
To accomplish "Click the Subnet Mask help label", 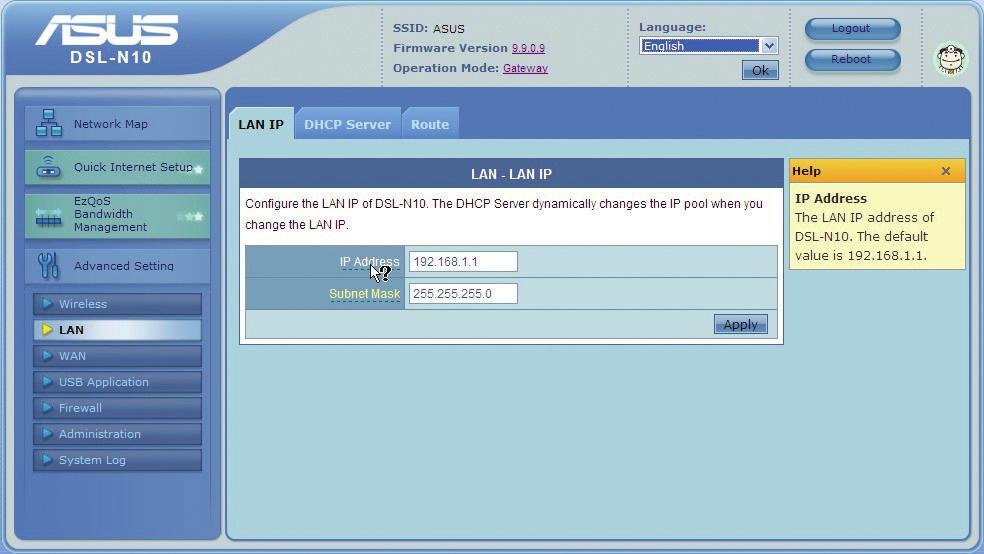I will 365,294.
